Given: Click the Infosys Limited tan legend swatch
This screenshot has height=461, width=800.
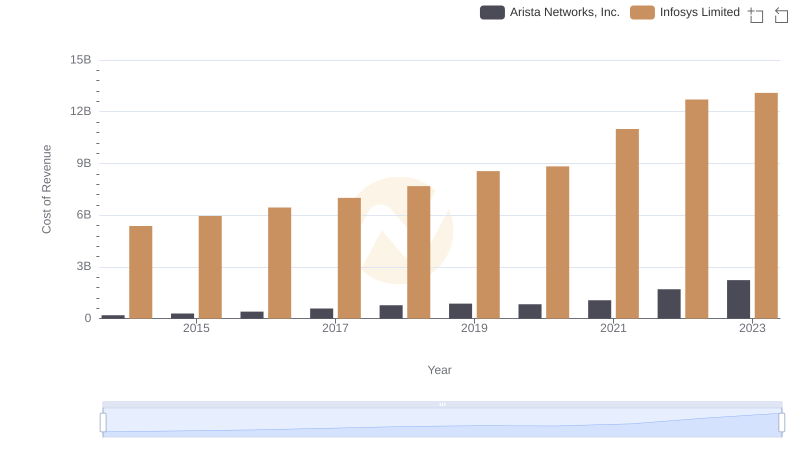Looking at the screenshot, I should pos(642,12).
